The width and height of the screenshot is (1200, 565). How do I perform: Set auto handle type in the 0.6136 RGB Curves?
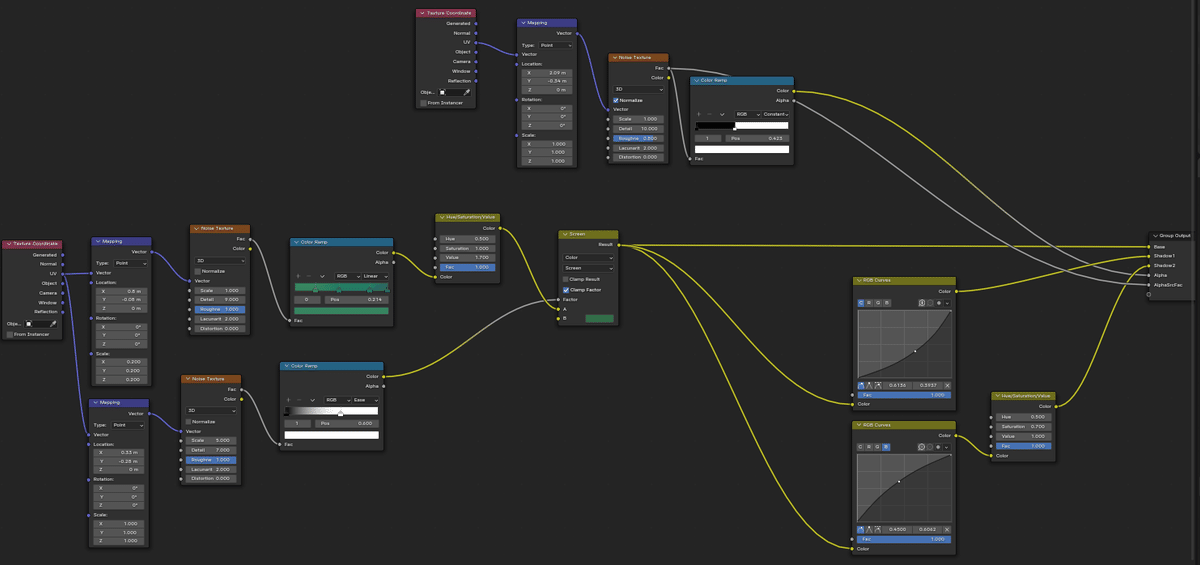(x=861, y=386)
